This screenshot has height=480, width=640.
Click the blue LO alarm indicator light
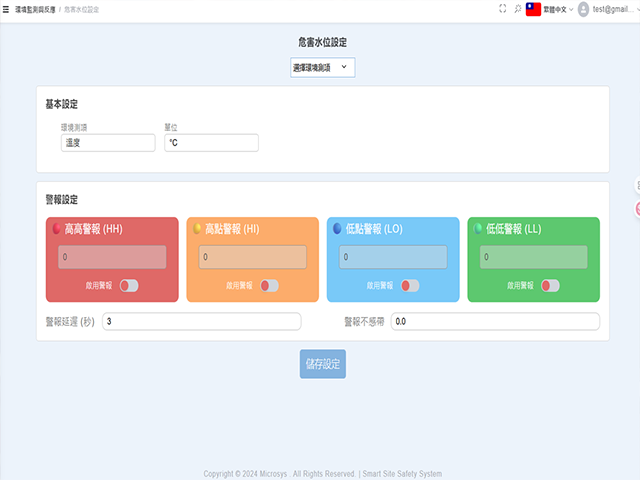(x=337, y=229)
